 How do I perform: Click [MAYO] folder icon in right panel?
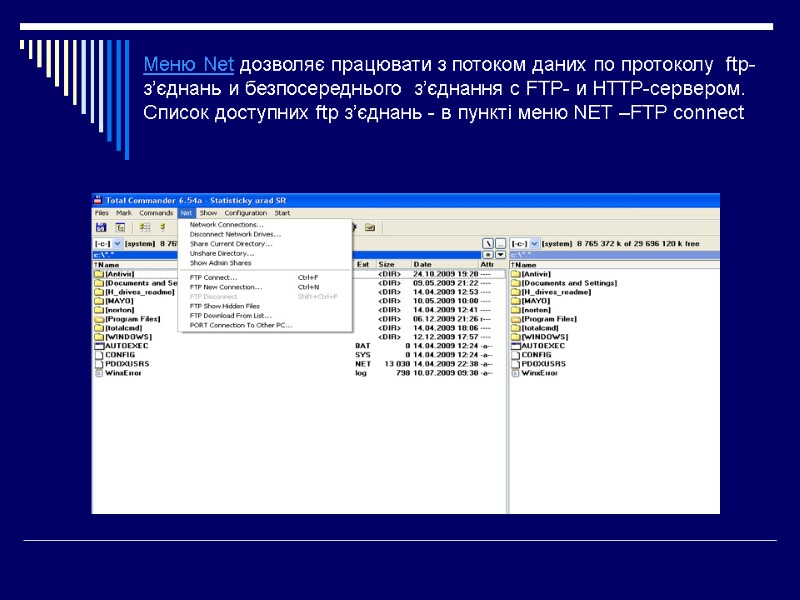pos(515,301)
